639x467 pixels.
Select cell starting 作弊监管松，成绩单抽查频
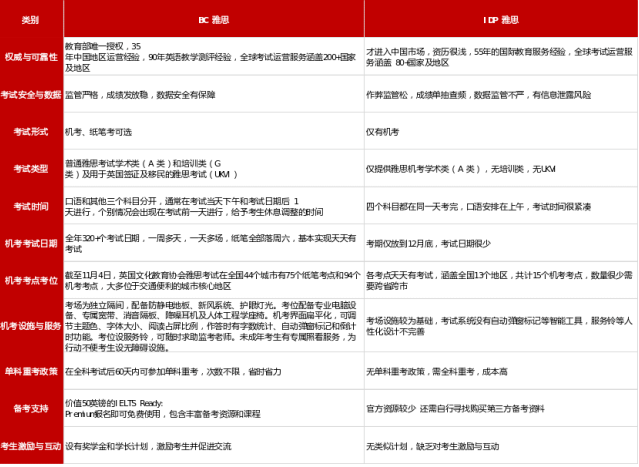click(x=501, y=94)
